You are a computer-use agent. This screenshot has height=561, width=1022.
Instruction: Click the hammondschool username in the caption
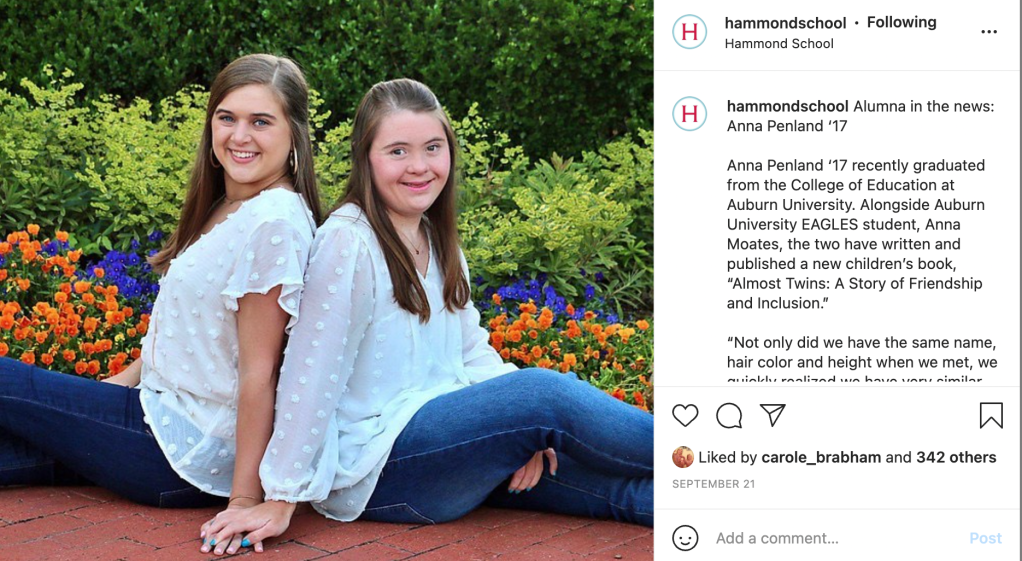pos(787,106)
